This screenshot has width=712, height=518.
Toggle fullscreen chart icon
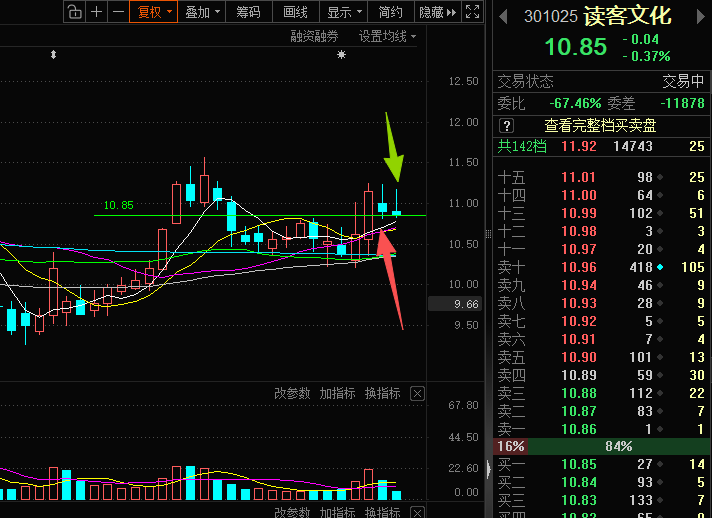pos(473,12)
